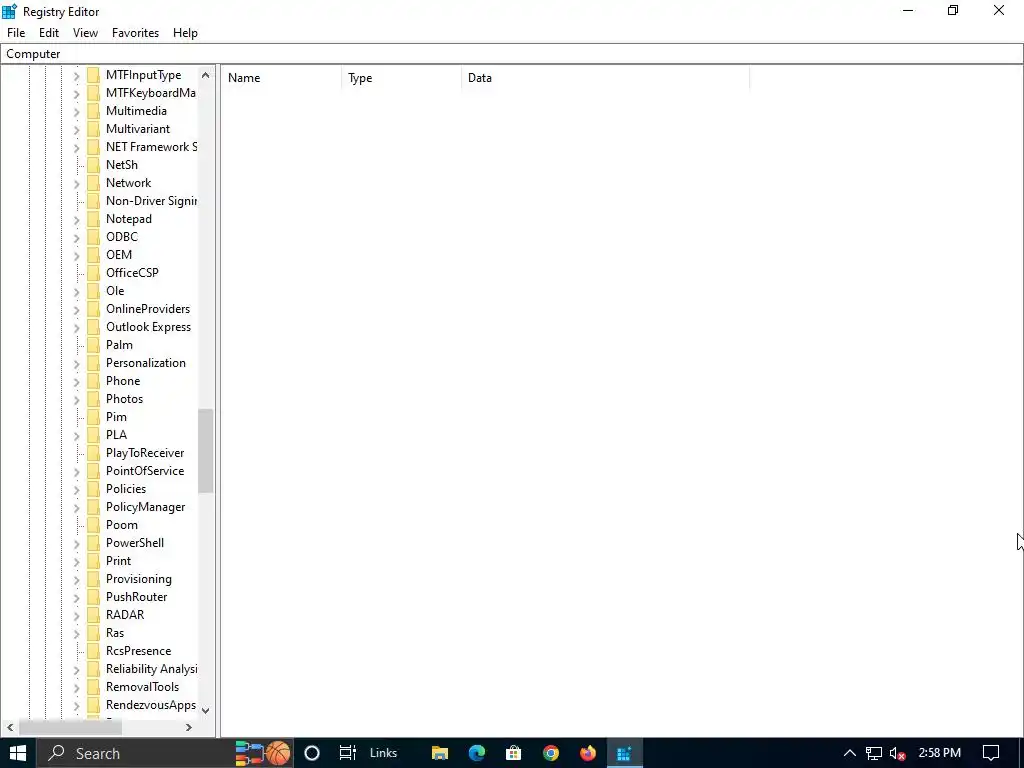Open the Favorites menu

(135, 33)
